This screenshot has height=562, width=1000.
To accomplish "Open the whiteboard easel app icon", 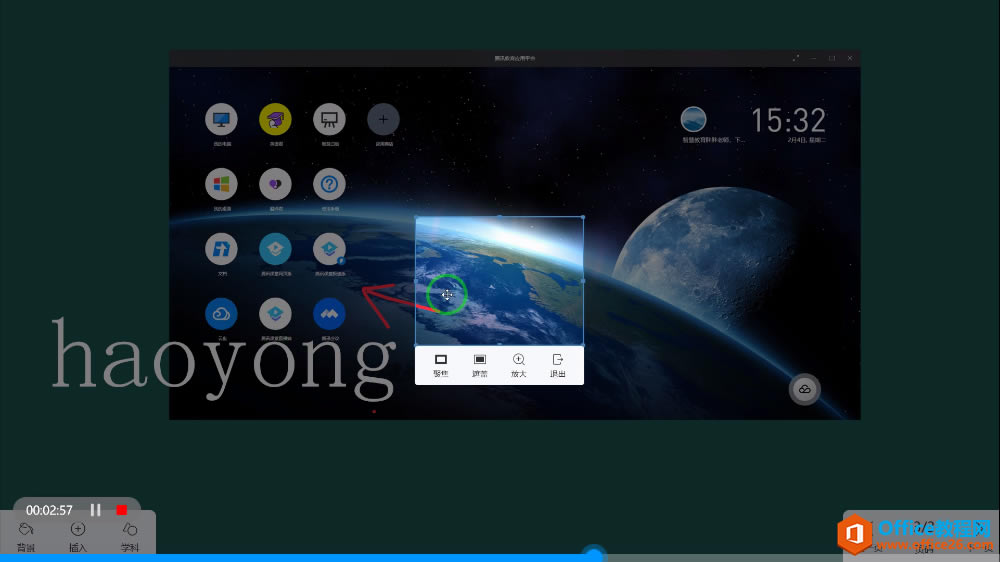I will click(329, 119).
